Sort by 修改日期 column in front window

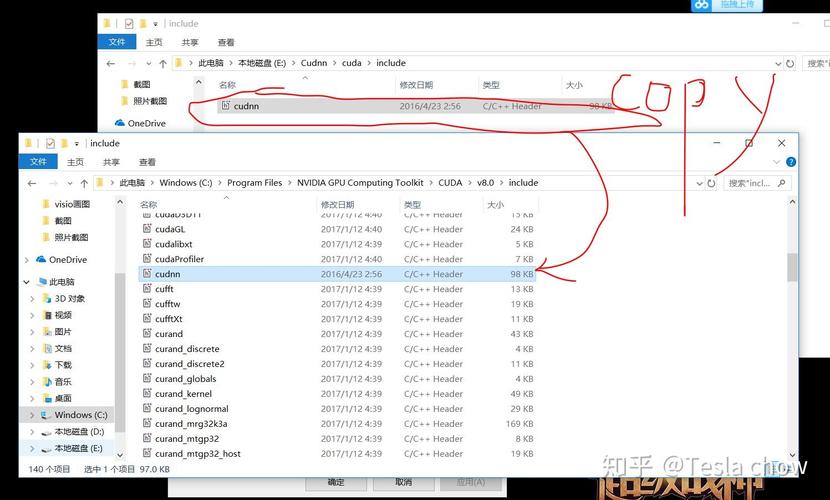(x=337, y=205)
